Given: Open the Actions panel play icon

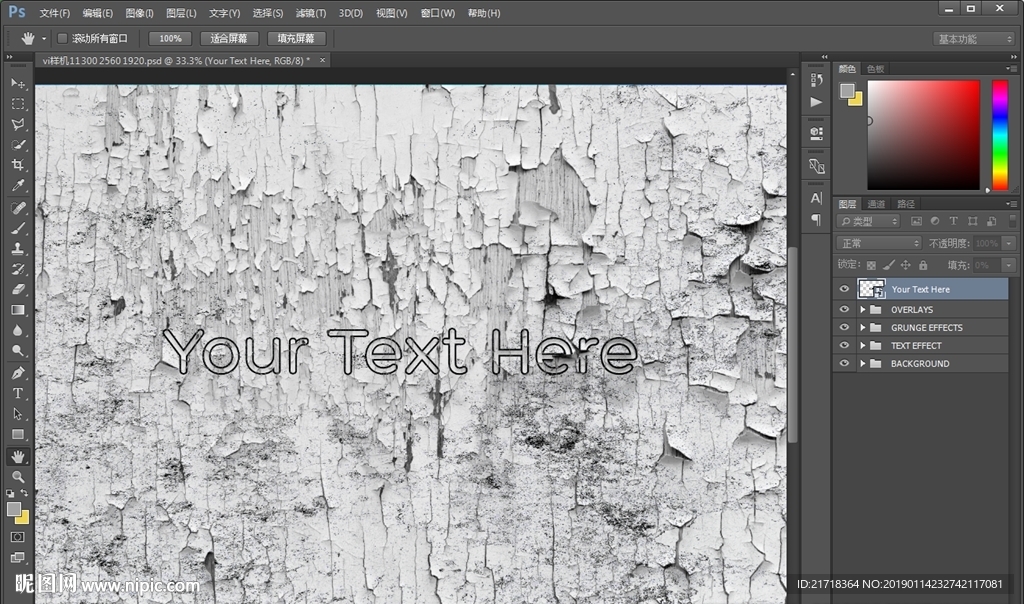Looking at the screenshot, I should [x=816, y=102].
